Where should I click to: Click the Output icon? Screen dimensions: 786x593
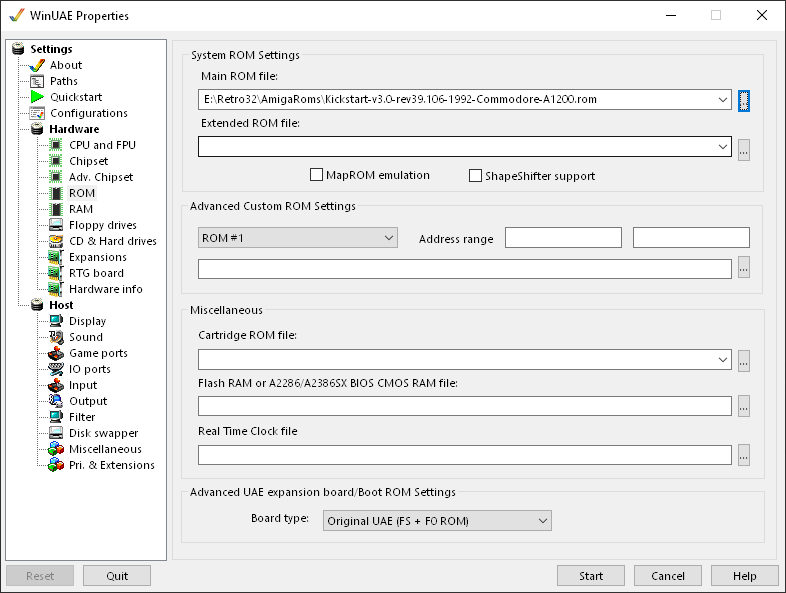[56, 401]
